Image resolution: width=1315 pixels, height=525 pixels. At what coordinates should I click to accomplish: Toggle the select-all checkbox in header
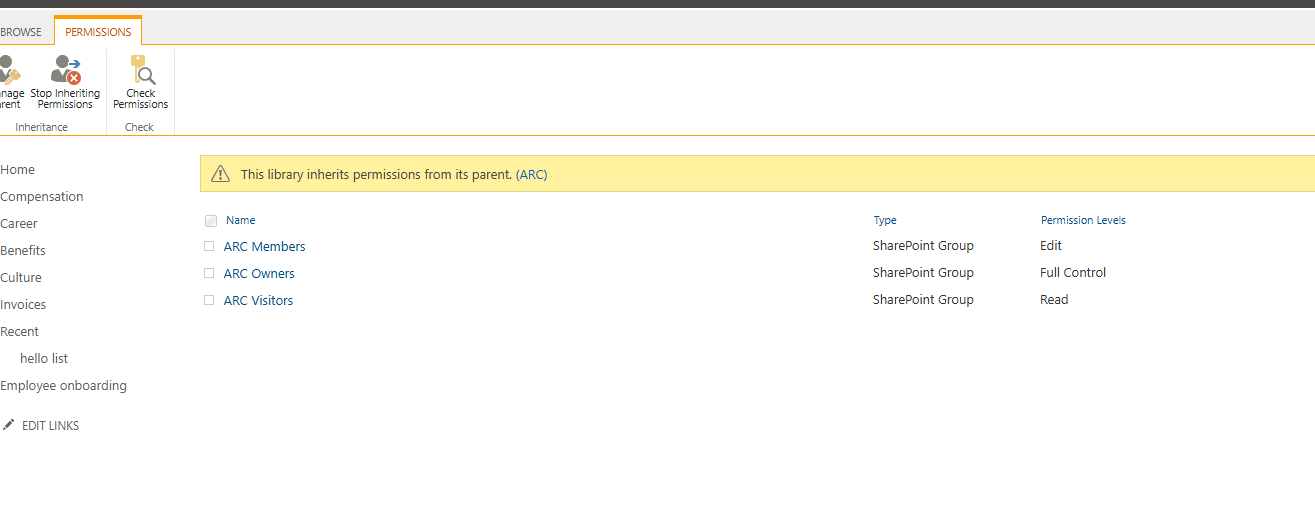click(x=210, y=221)
